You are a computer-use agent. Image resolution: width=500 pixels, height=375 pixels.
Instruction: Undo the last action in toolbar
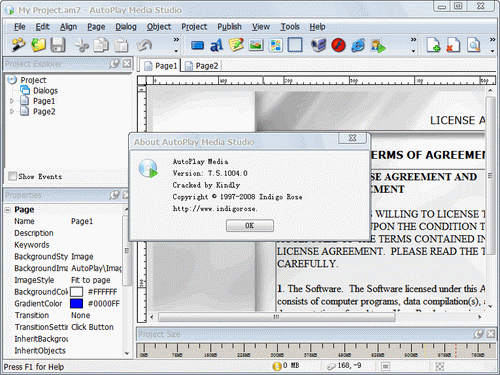tap(144, 45)
